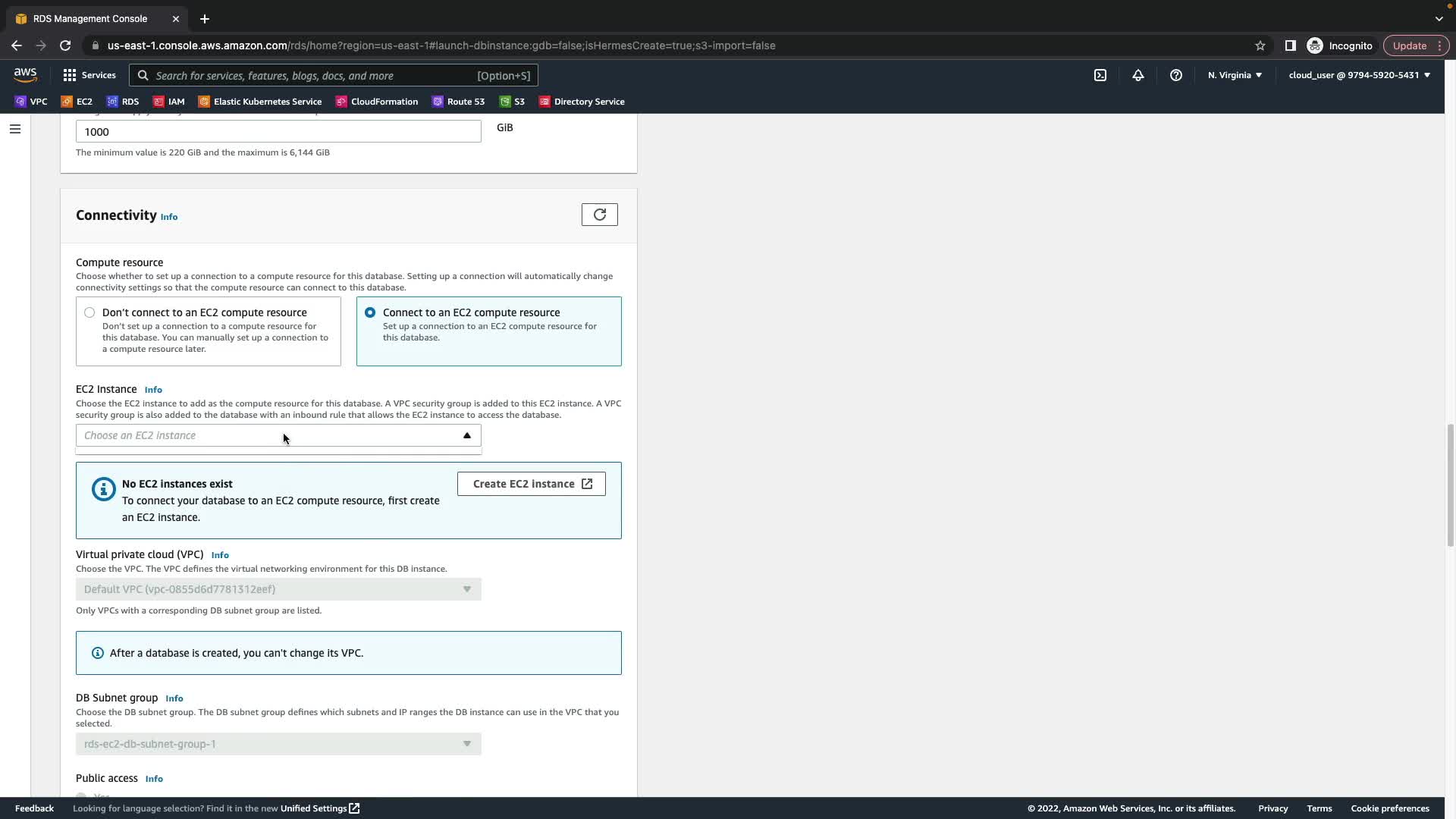Bookmark this page with the star icon
This screenshot has width=1456, height=819.
point(1260,45)
